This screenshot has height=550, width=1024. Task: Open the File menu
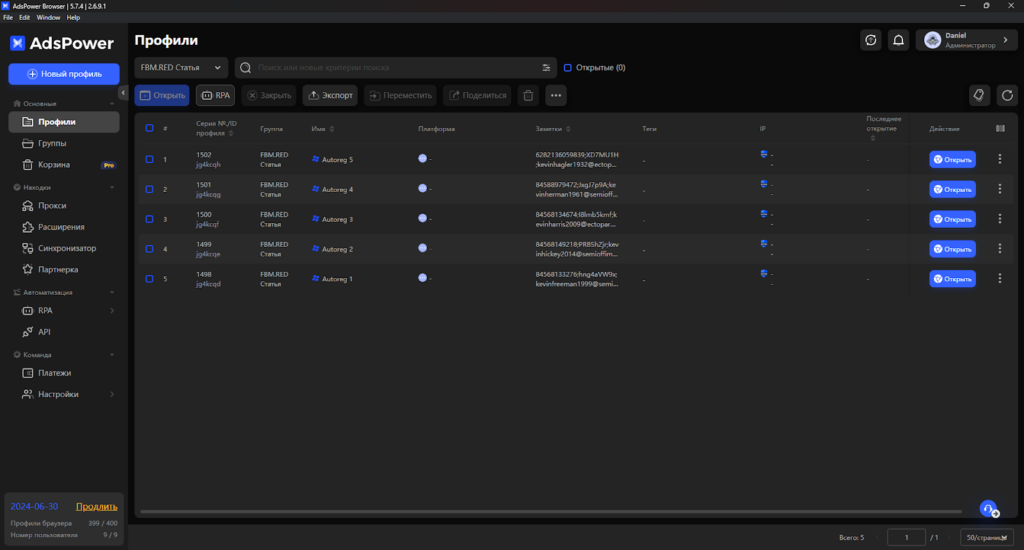coord(8,18)
